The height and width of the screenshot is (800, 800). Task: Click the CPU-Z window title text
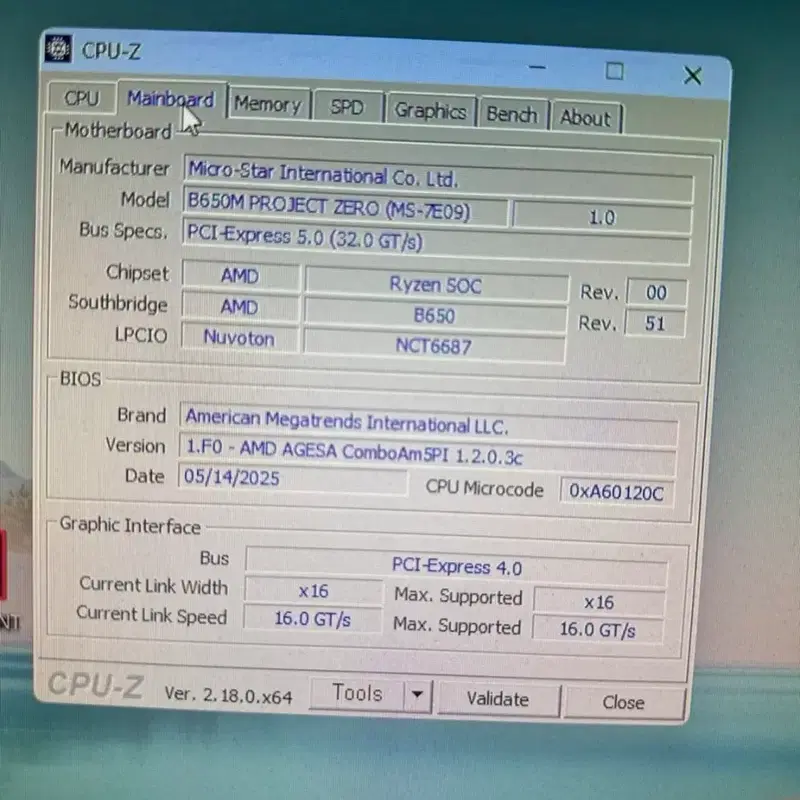[111, 51]
